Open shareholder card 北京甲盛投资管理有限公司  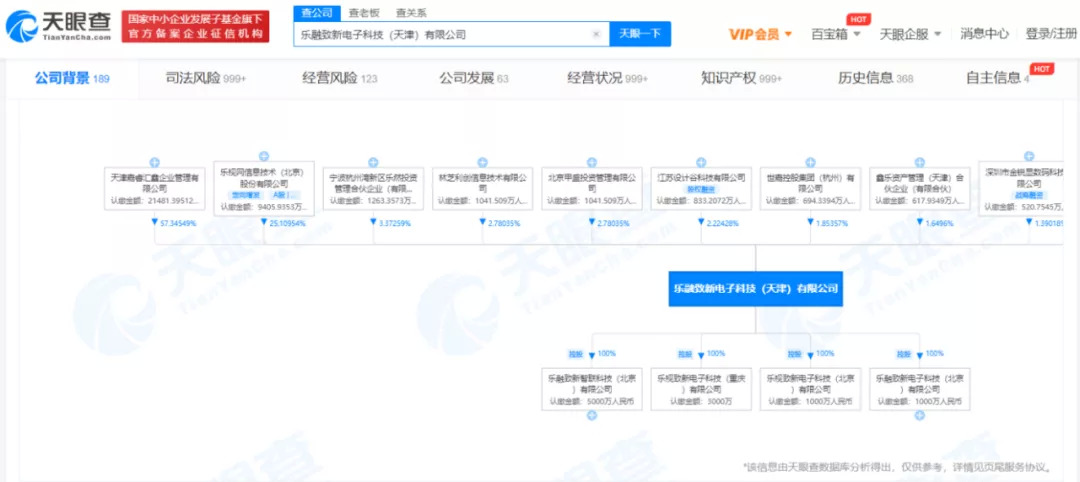point(591,189)
